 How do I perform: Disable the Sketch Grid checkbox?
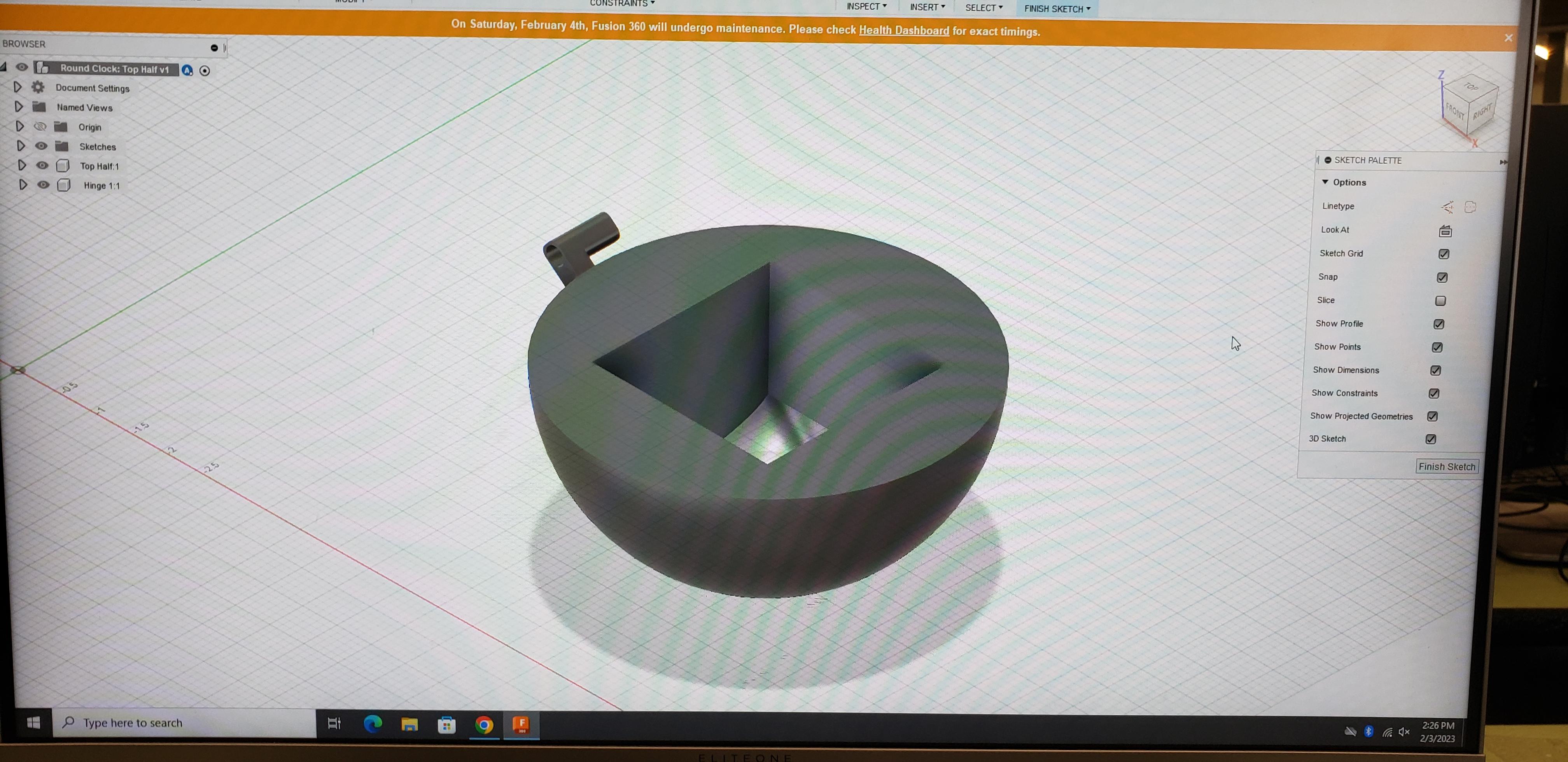coord(1444,254)
